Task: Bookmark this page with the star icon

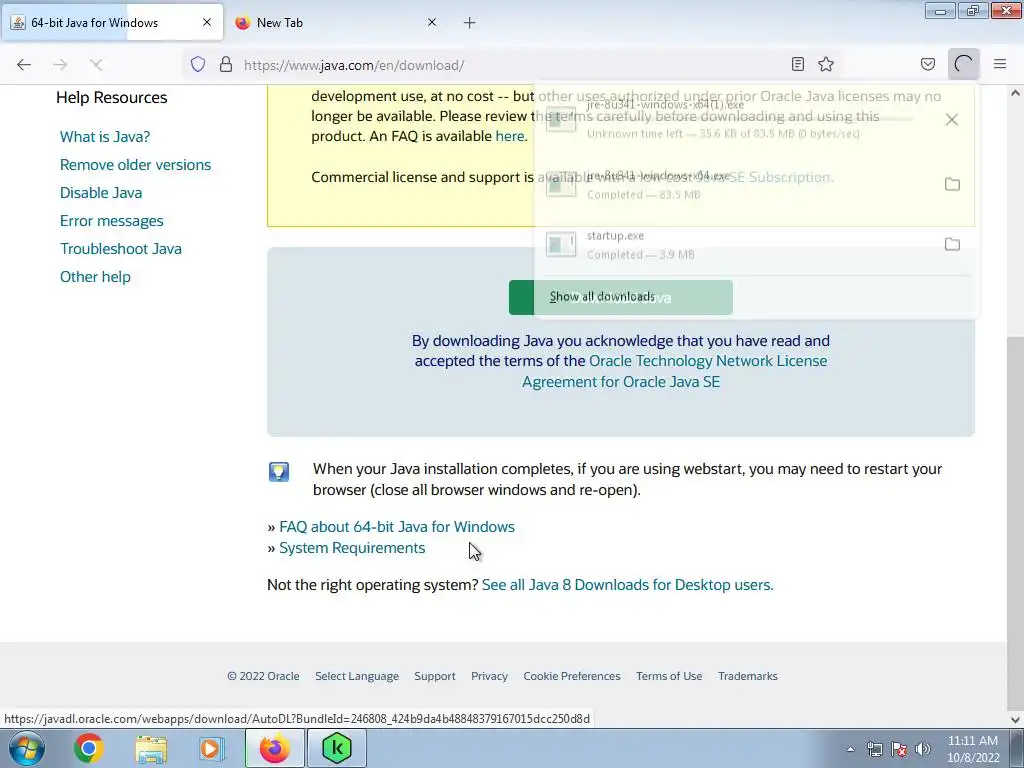Action: pyautogui.click(x=826, y=64)
